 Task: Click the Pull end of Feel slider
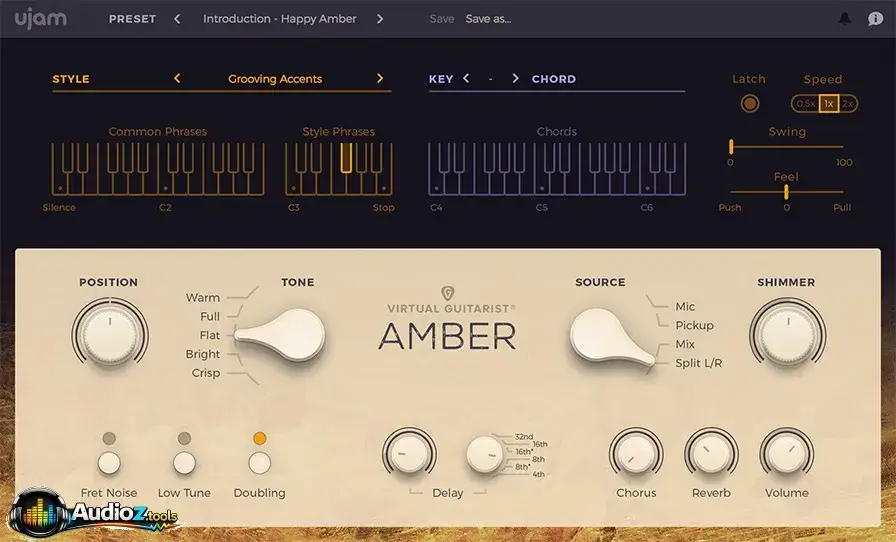point(842,208)
